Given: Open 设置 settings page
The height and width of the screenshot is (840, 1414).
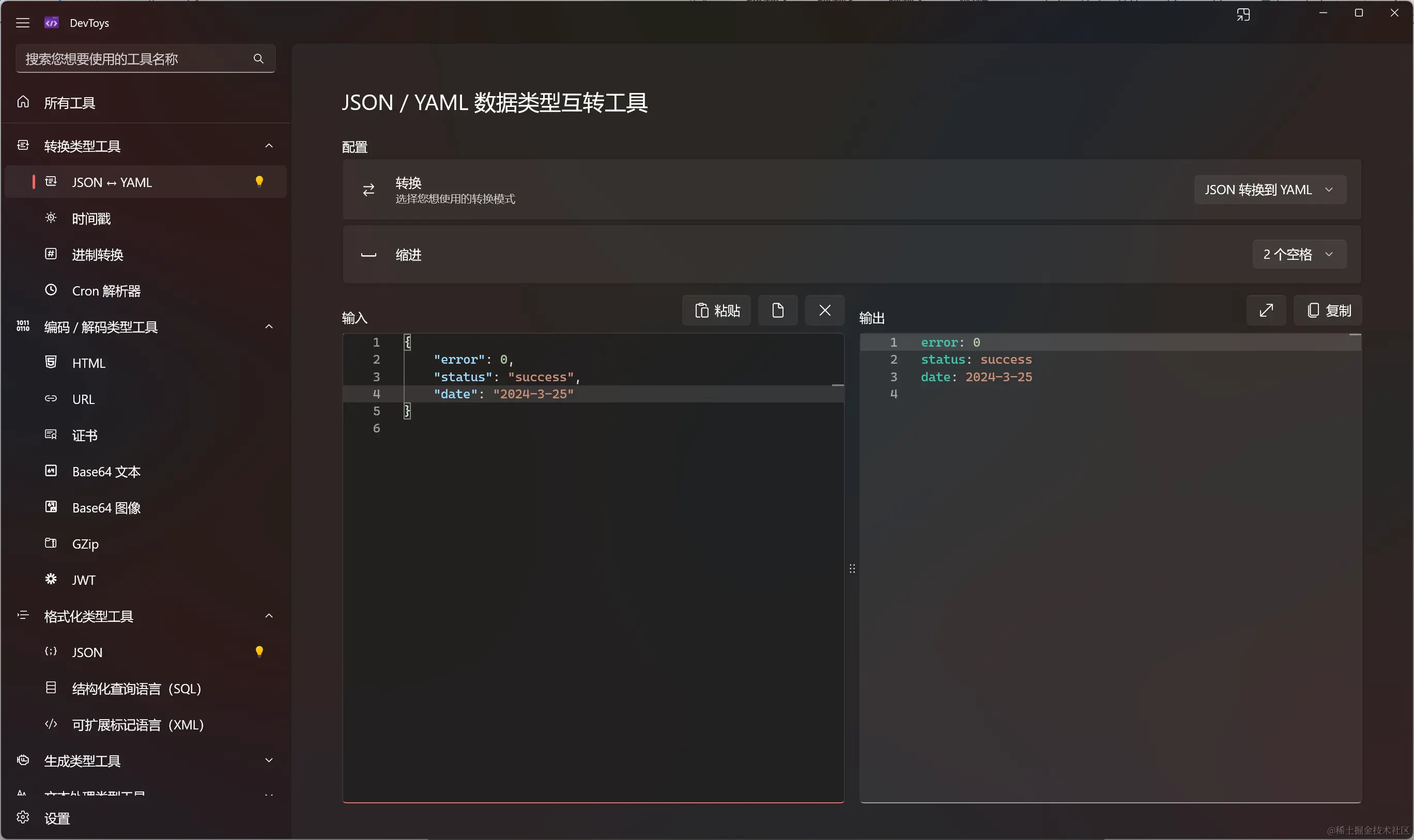Looking at the screenshot, I should point(146,818).
